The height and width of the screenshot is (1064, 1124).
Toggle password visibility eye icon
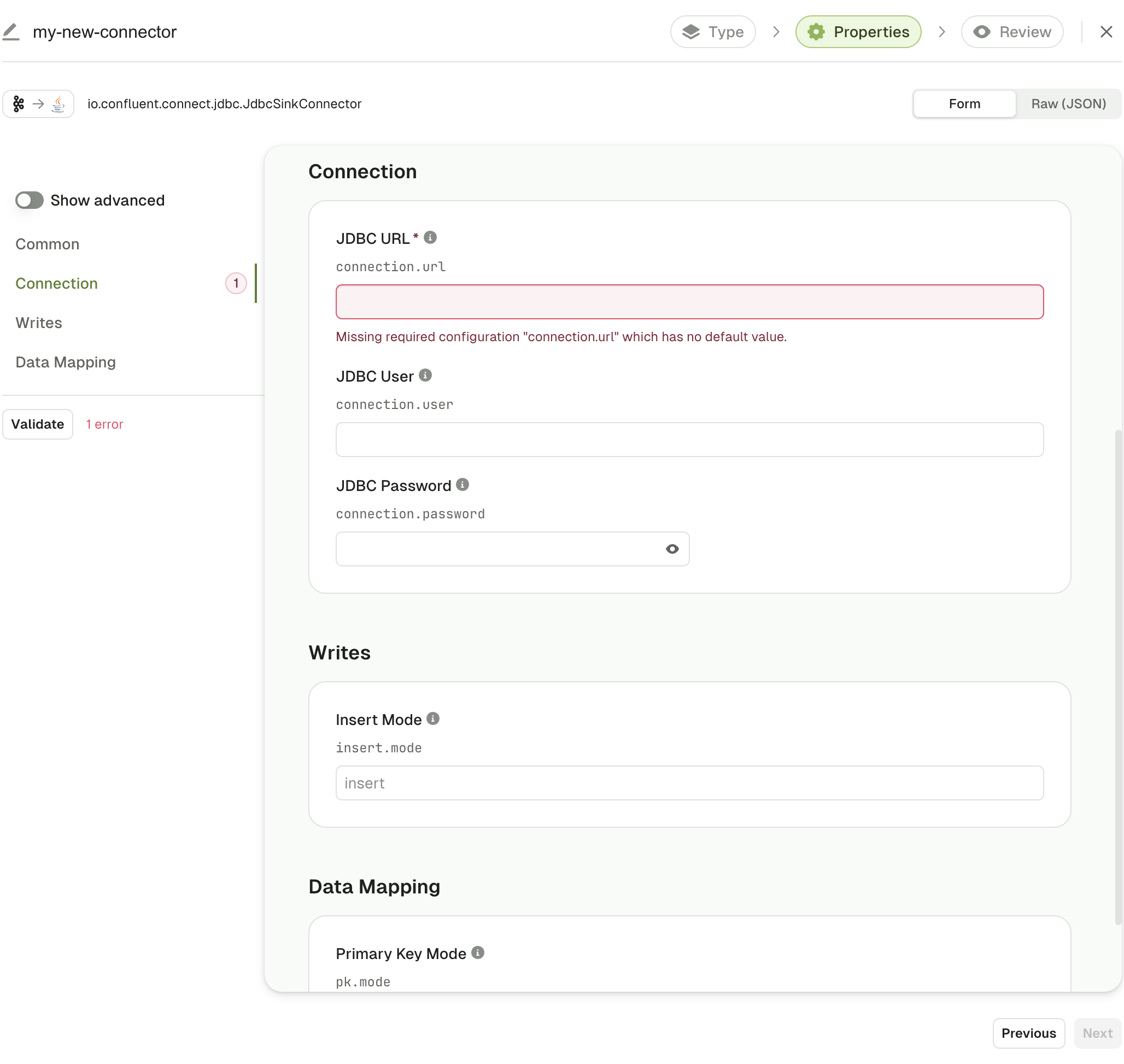pos(673,548)
